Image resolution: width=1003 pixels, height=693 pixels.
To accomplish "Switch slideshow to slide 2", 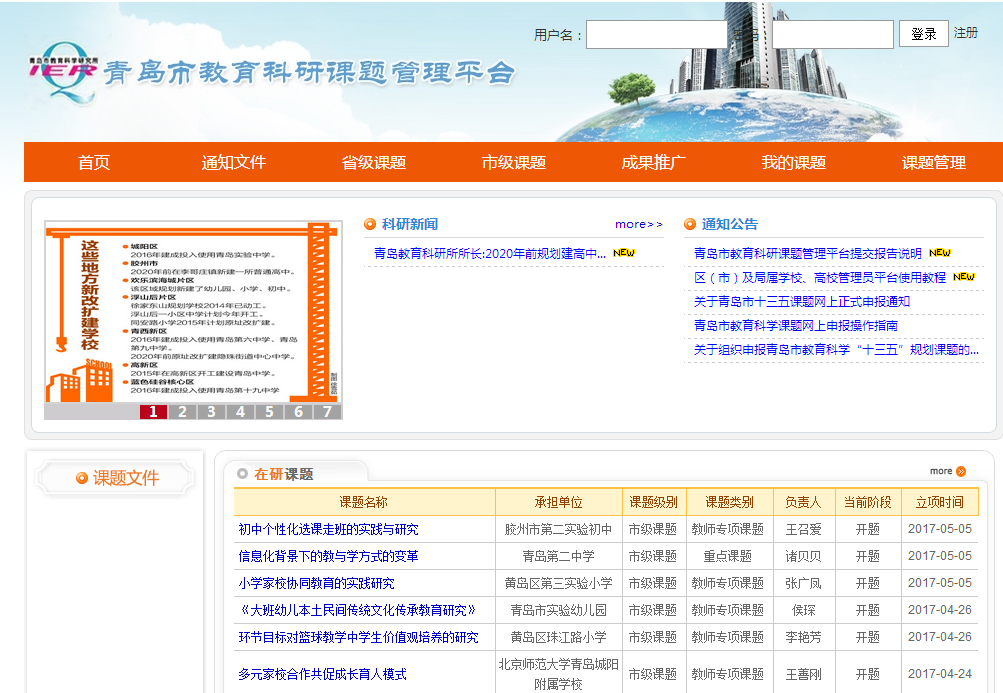I will [182, 411].
